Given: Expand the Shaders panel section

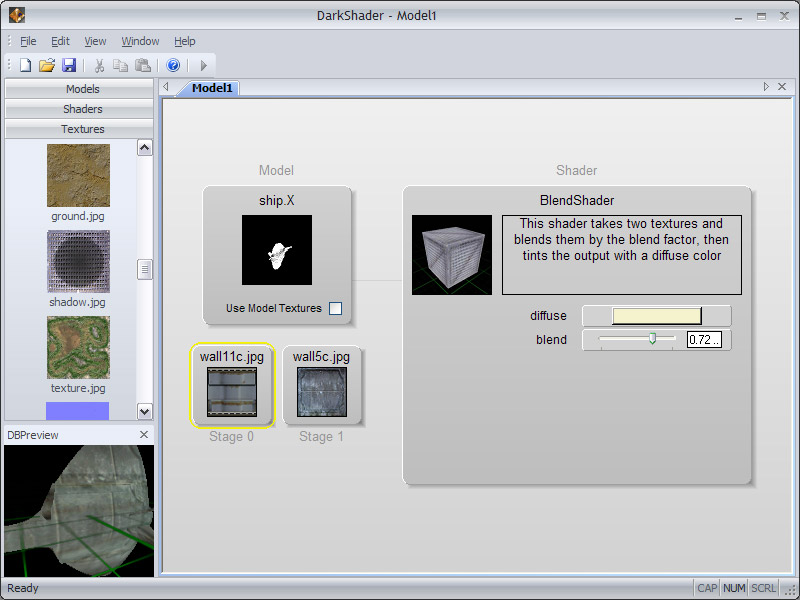Looking at the screenshot, I should 82,109.
